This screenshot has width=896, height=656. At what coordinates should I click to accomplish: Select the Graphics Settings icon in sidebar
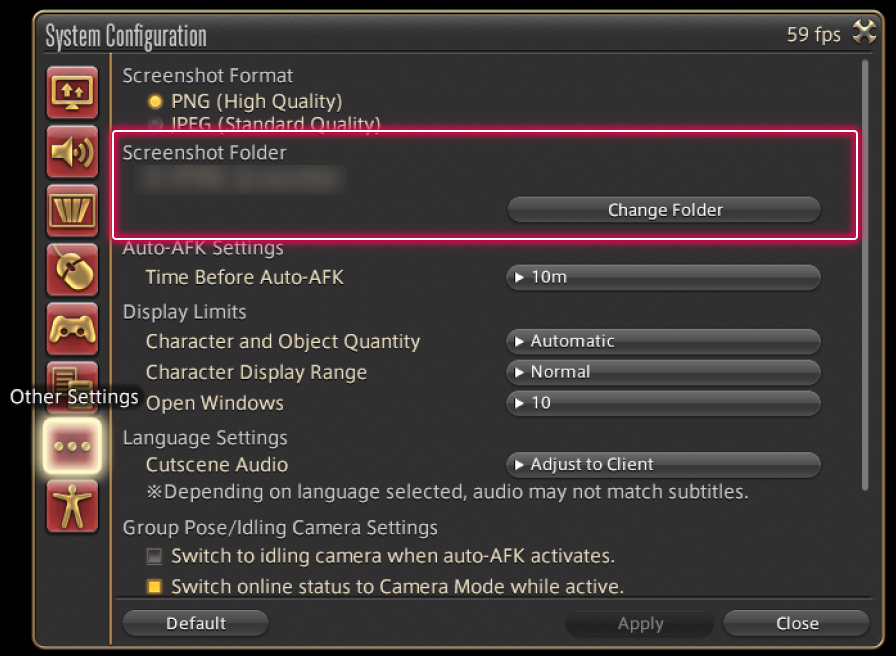72,211
